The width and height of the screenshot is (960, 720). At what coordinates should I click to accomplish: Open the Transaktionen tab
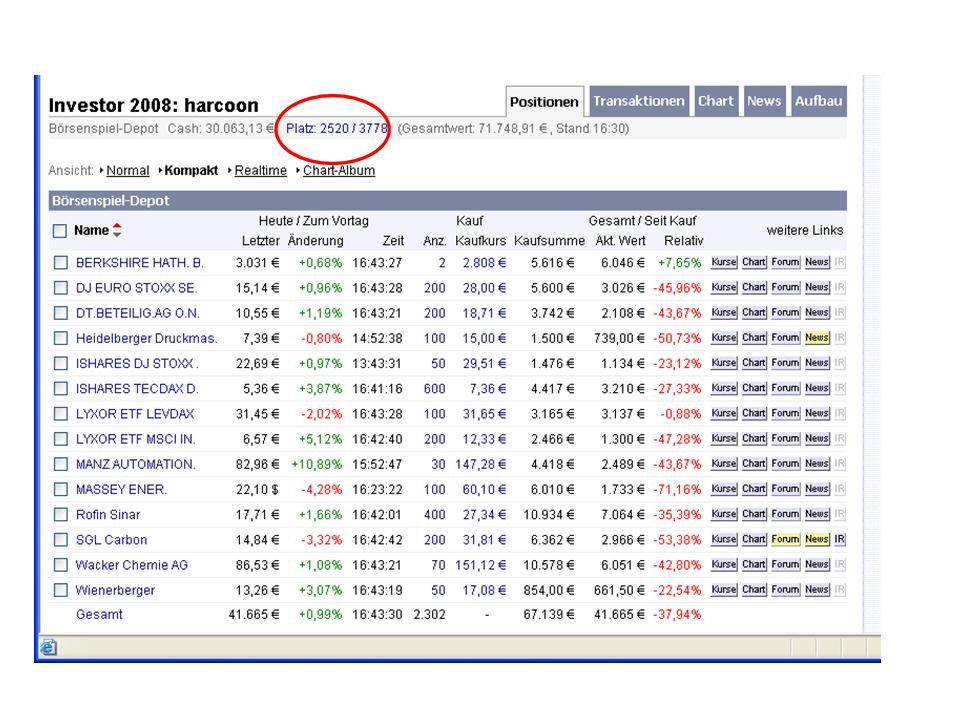coord(639,101)
